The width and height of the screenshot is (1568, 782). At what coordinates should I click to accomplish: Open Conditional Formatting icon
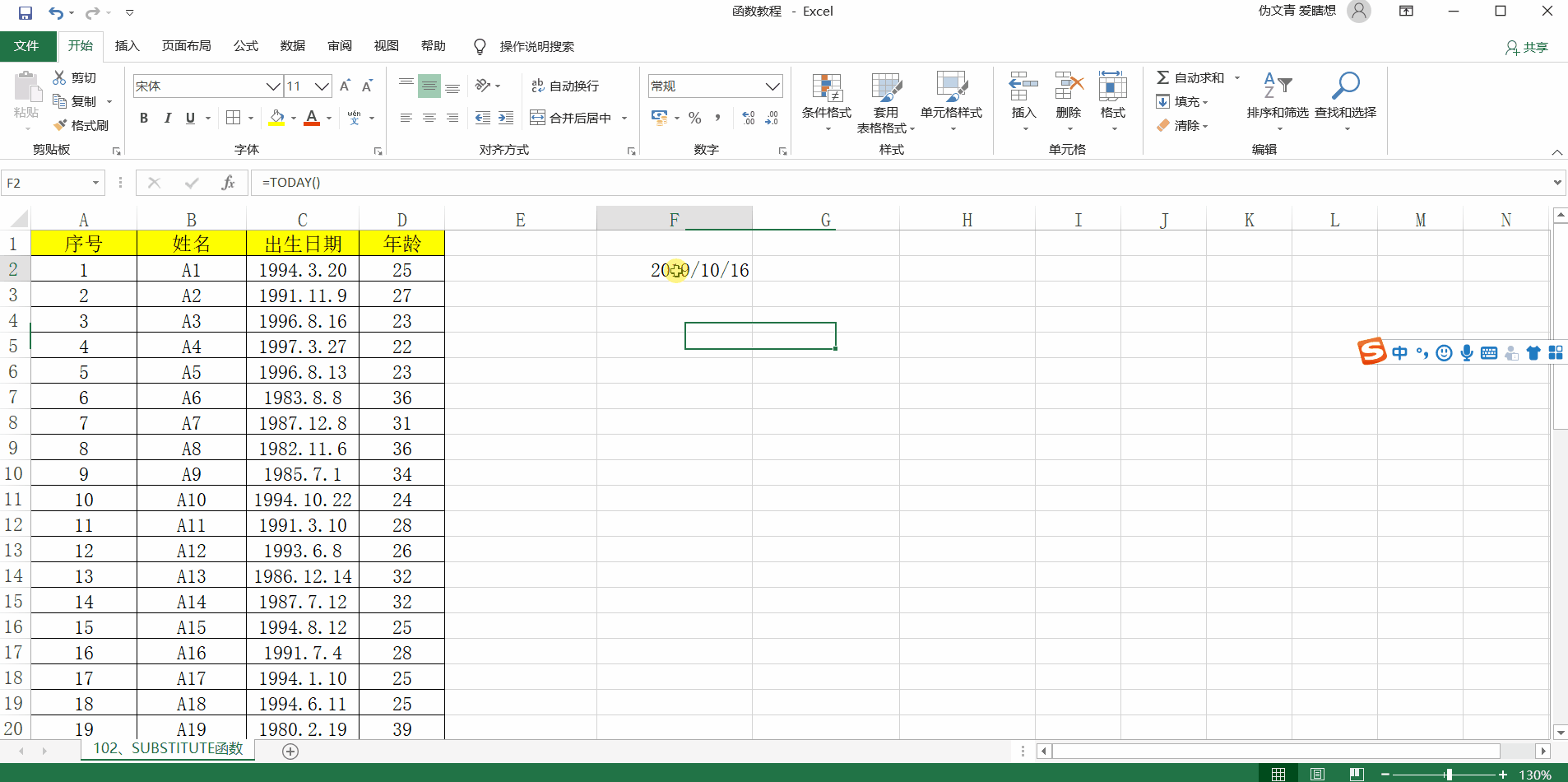pyautogui.click(x=827, y=87)
